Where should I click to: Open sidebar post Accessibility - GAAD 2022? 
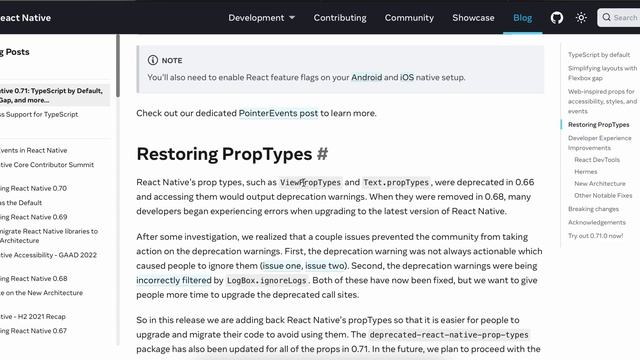[48, 255]
